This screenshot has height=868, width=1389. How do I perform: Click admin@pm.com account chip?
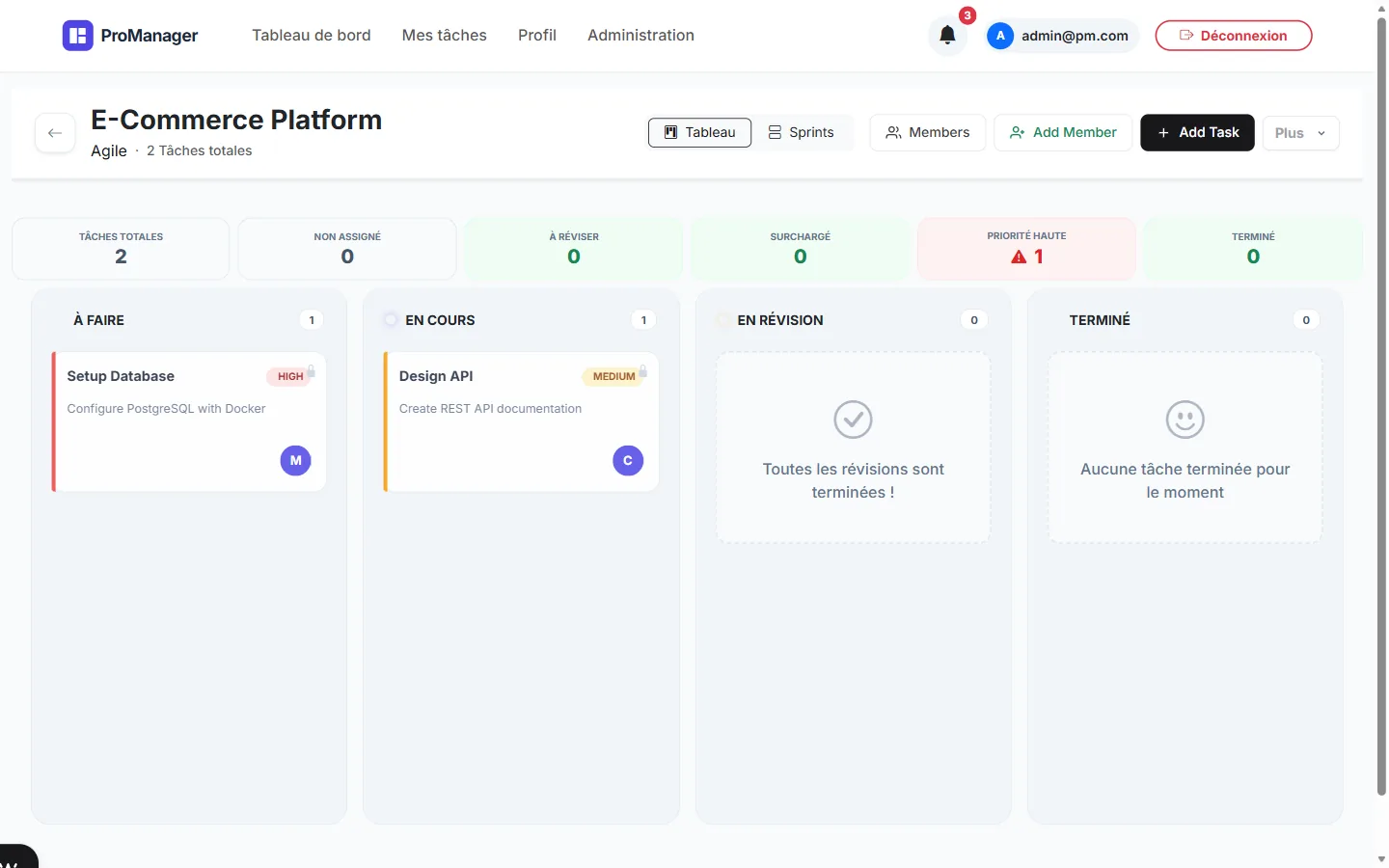(1062, 36)
